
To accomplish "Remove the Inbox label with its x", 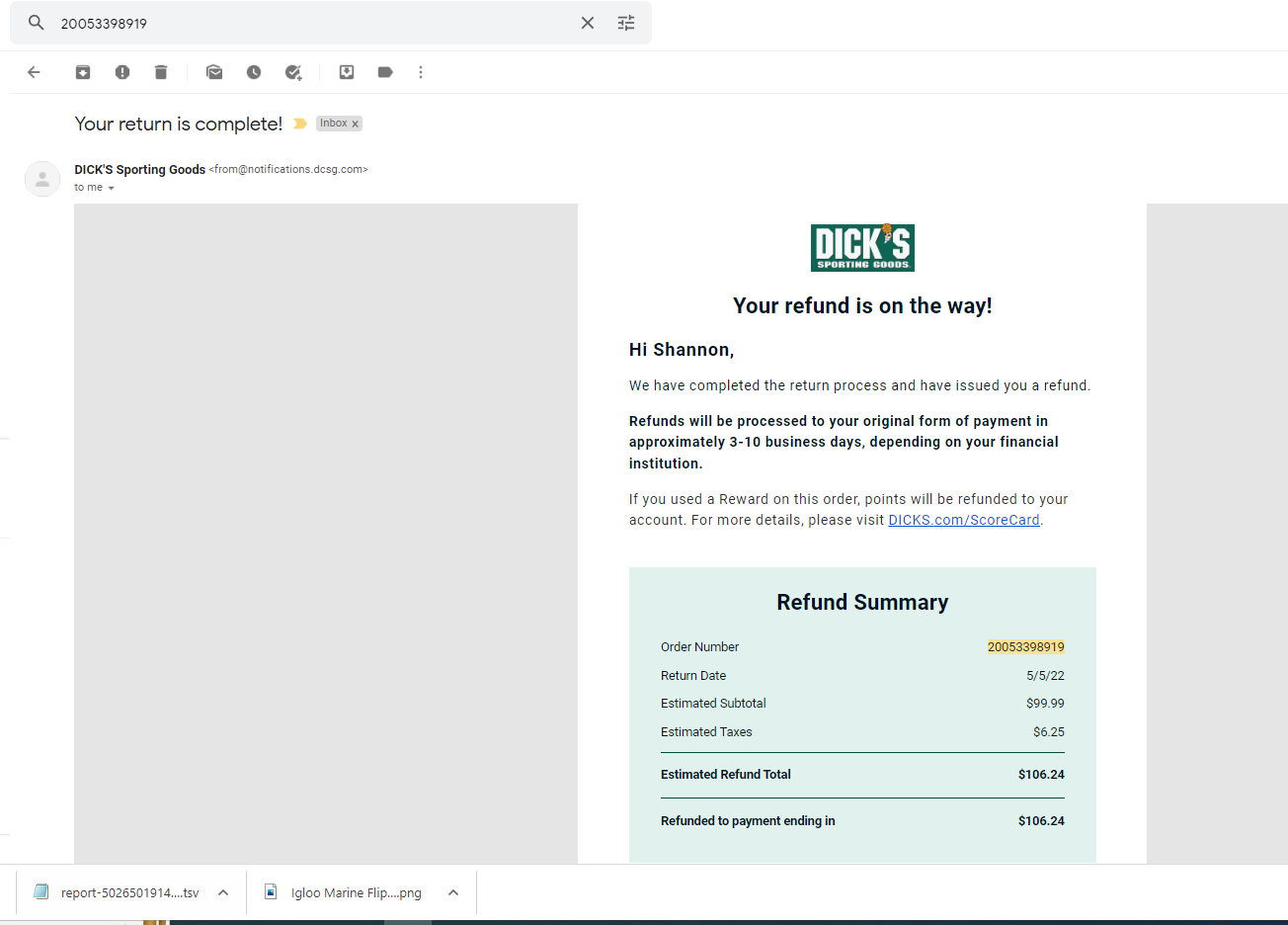I will [356, 124].
